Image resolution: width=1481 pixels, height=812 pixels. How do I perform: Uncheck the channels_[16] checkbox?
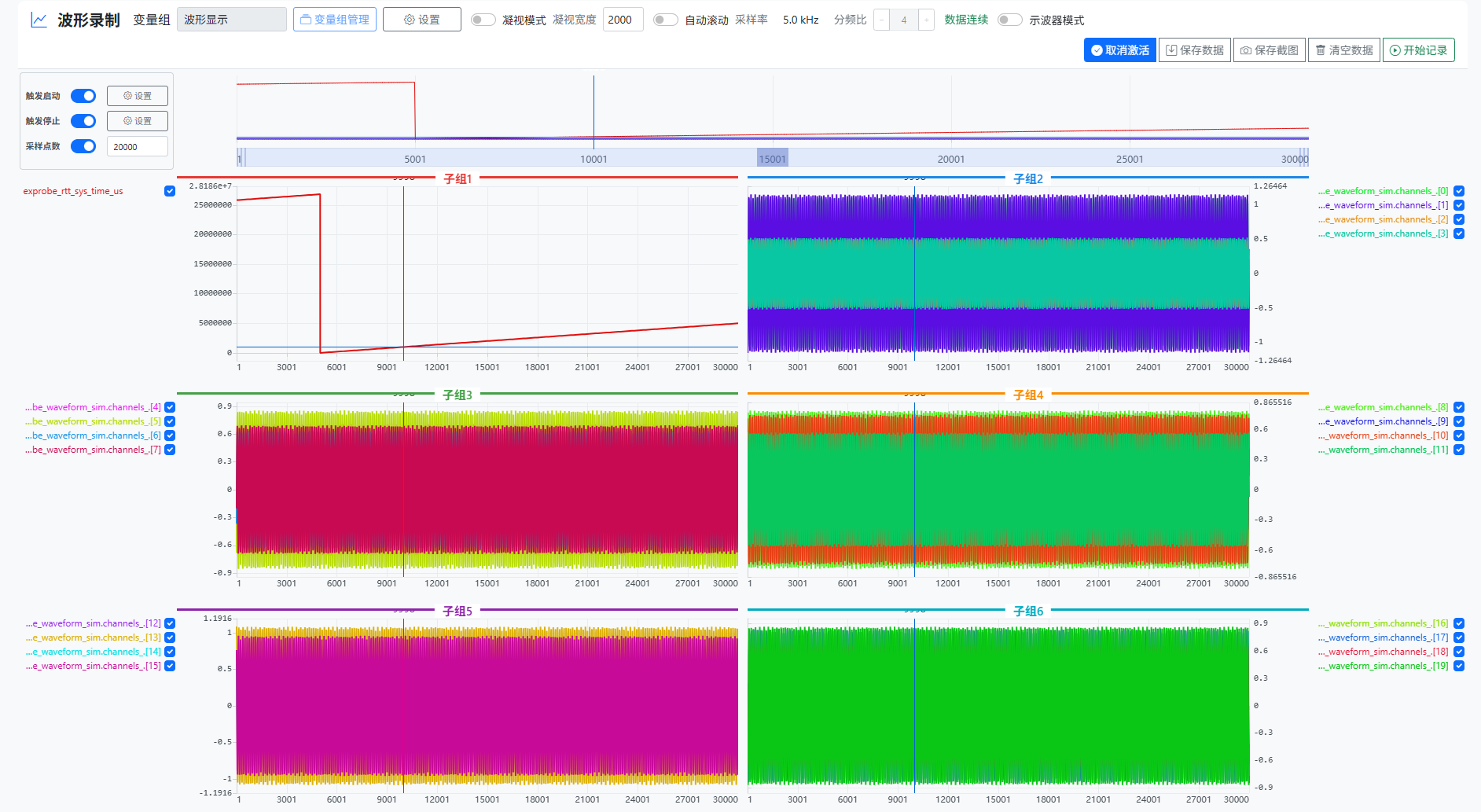pyautogui.click(x=1459, y=623)
